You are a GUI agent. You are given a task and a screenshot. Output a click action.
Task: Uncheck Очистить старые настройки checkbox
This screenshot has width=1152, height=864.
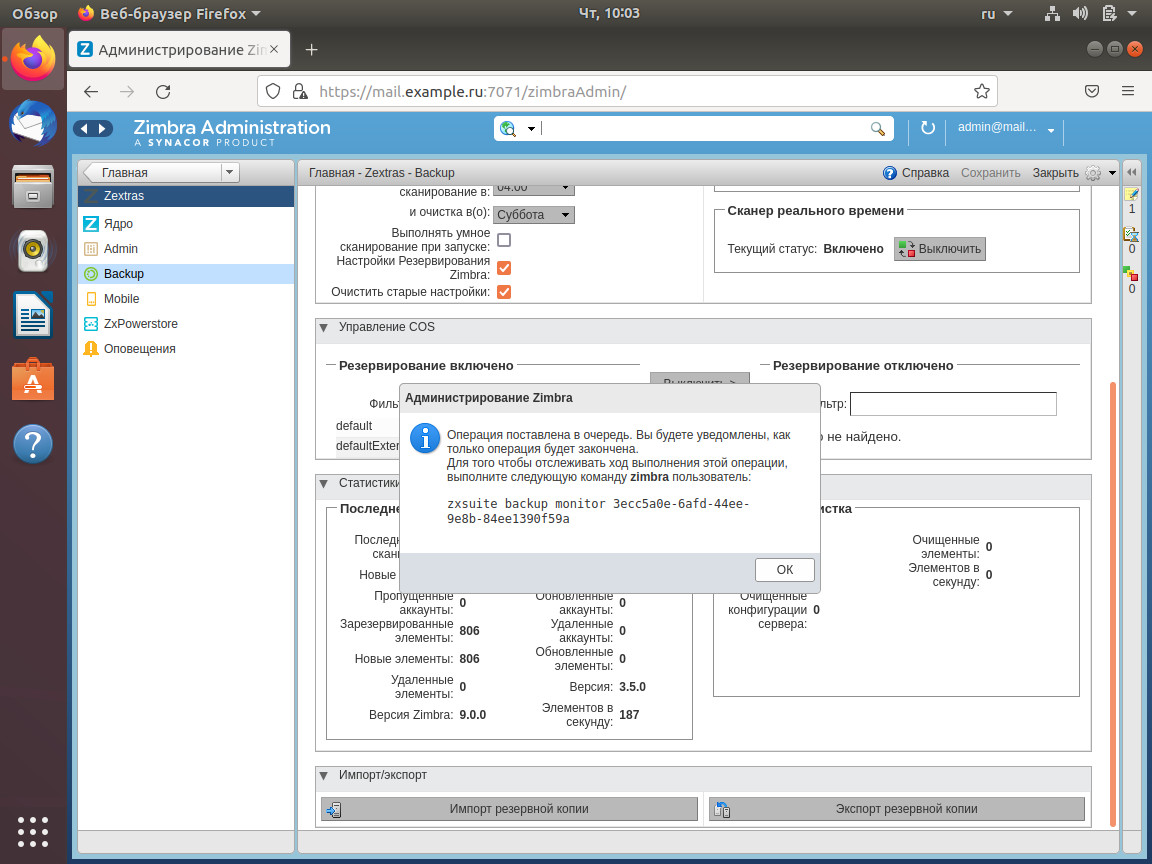(x=504, y=292)
